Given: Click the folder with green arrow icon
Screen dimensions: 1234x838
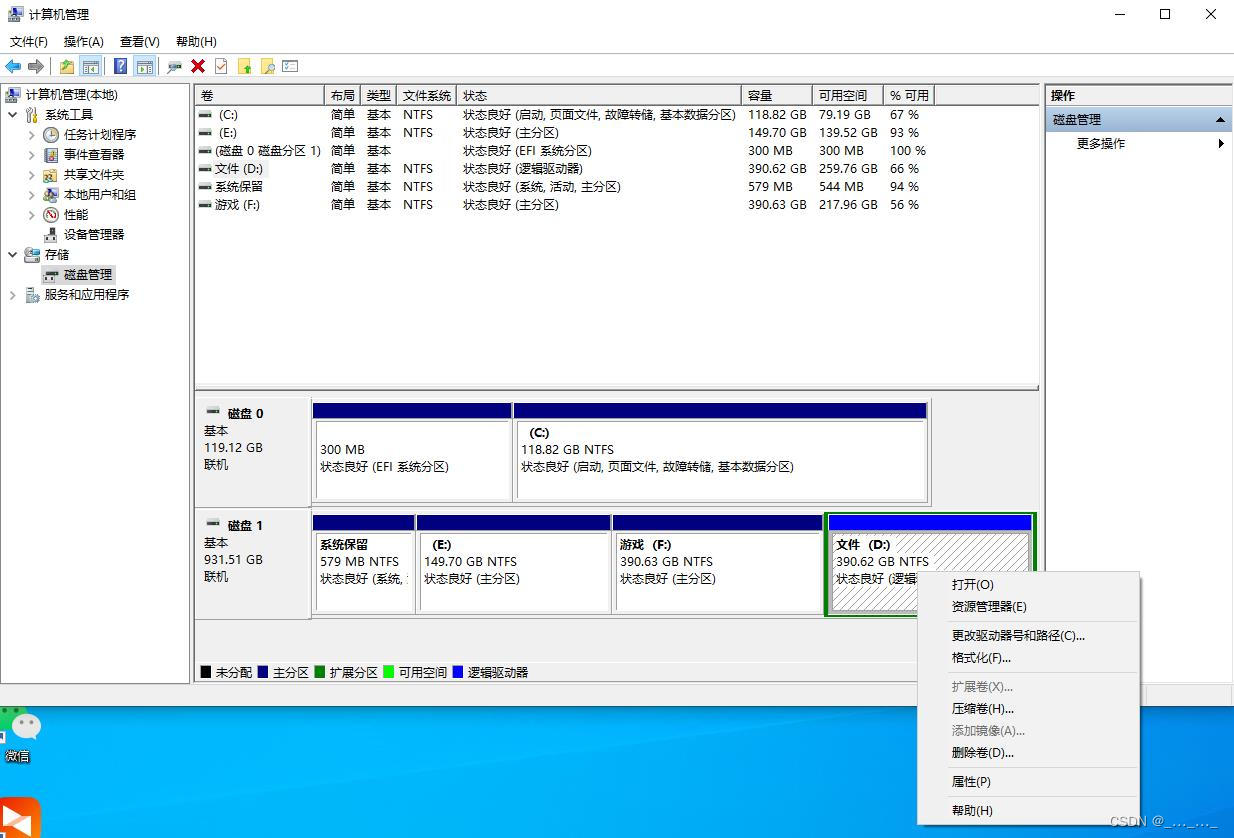Looking at the screenshot, I should [244, 66].
